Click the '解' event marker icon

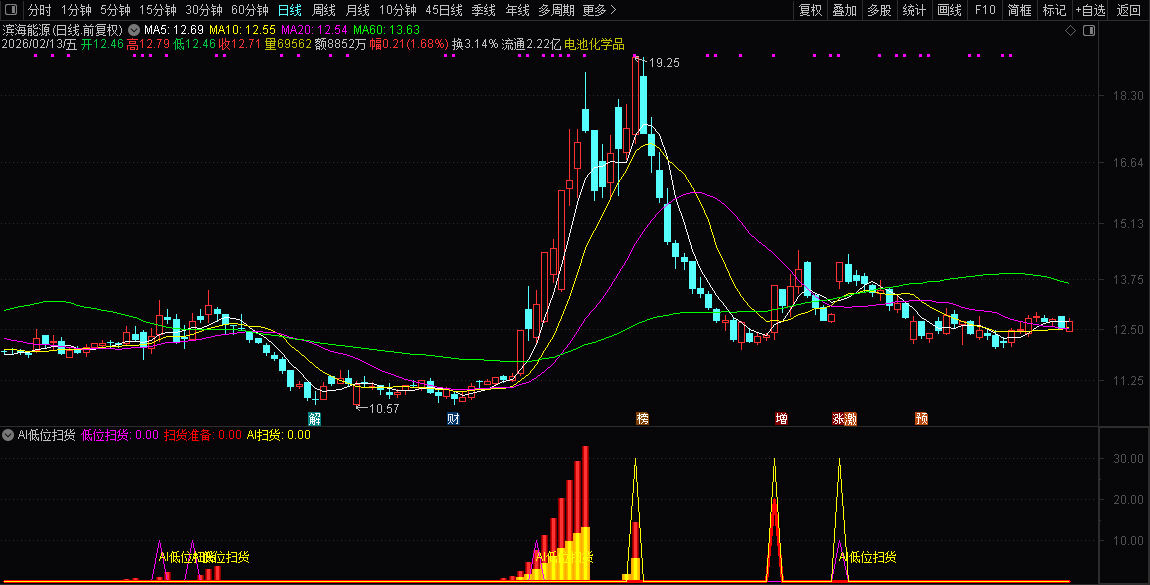[x=315, y=419]
